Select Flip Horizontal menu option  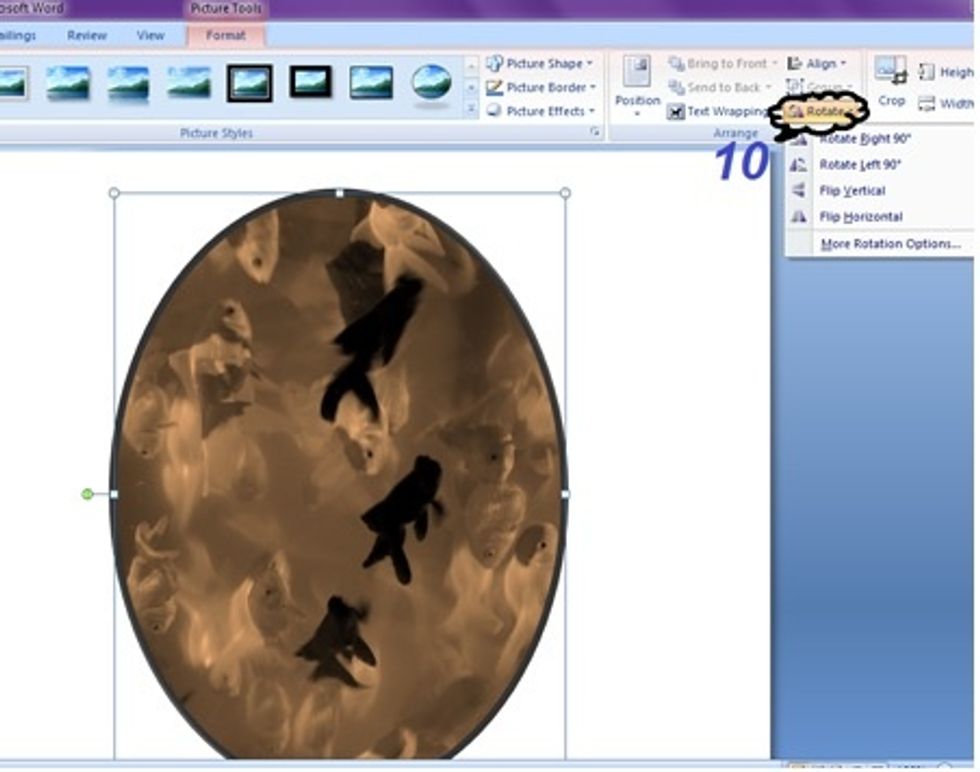pyautogui.click(x=860, y=217)
